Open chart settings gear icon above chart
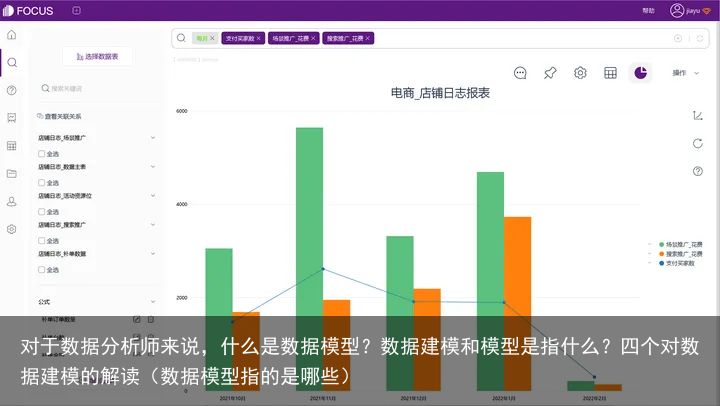The width and height of the screenshot is (720, 406). (x=580, y=73)
